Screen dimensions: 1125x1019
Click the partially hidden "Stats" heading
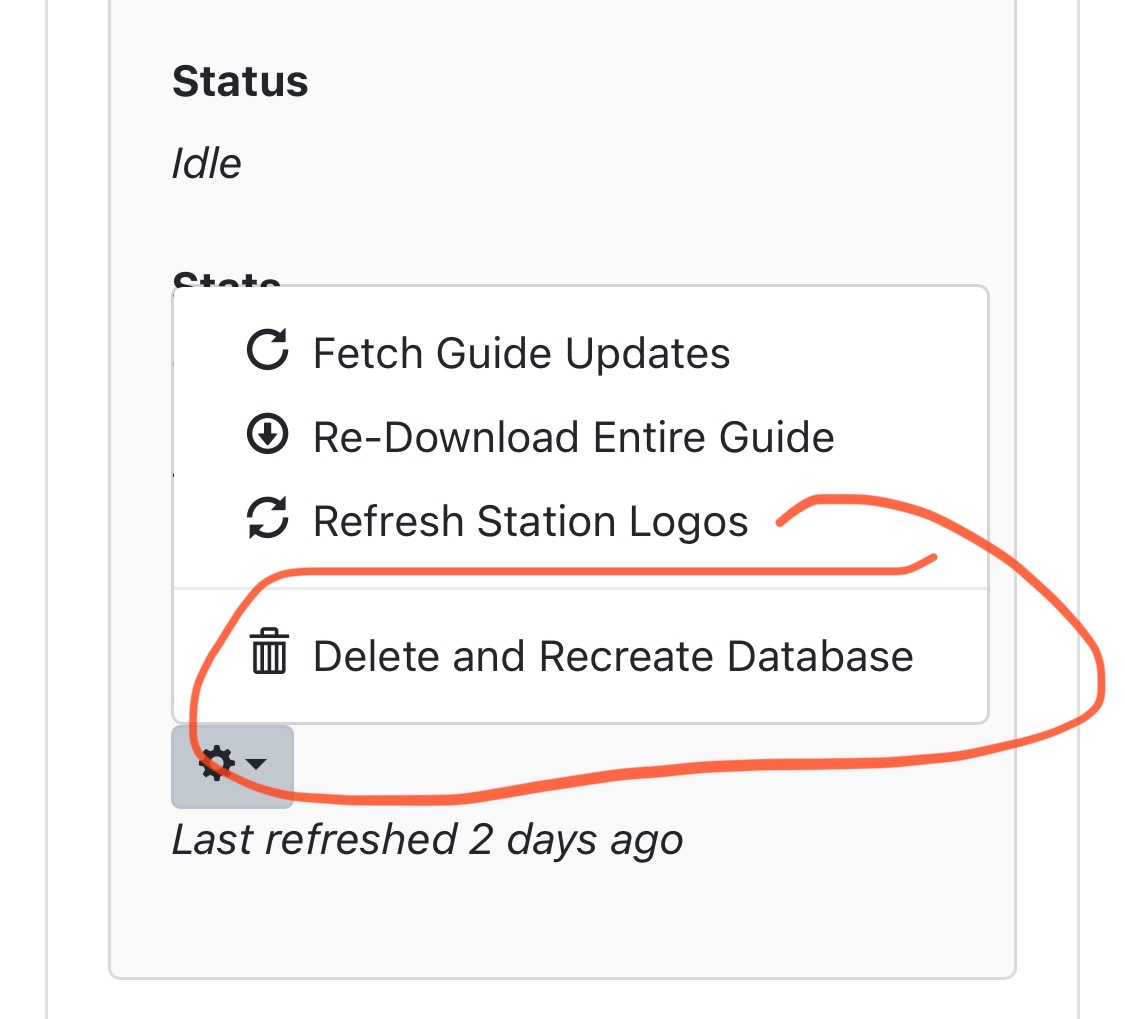point(226,282)
